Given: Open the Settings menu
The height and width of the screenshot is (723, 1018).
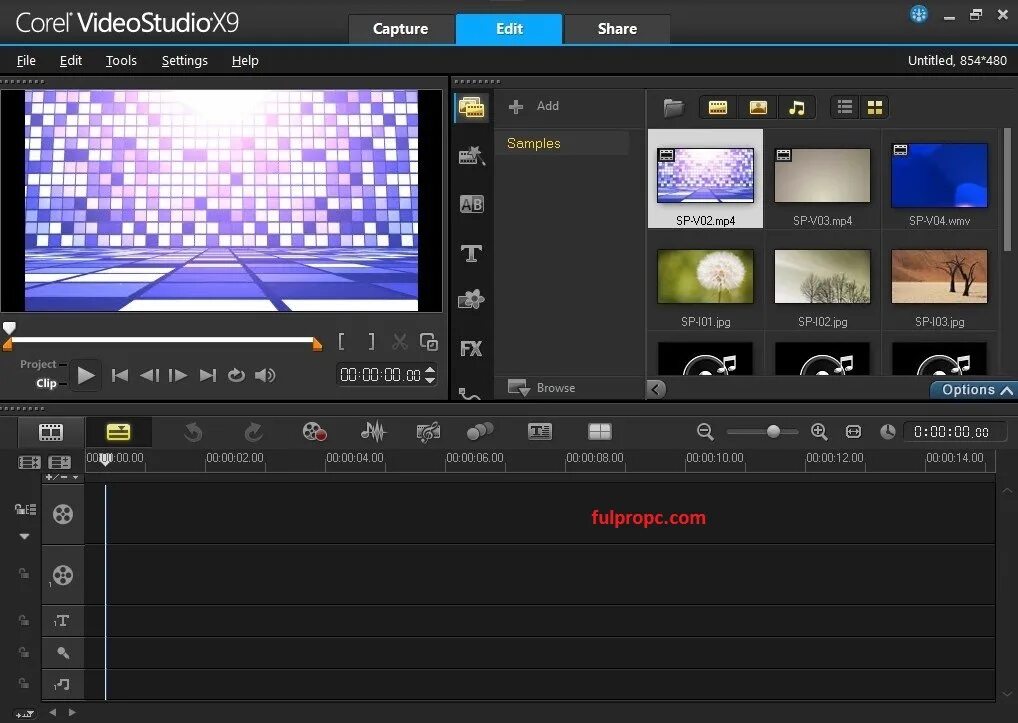Looking at the screenshot, I should point(184,60).
